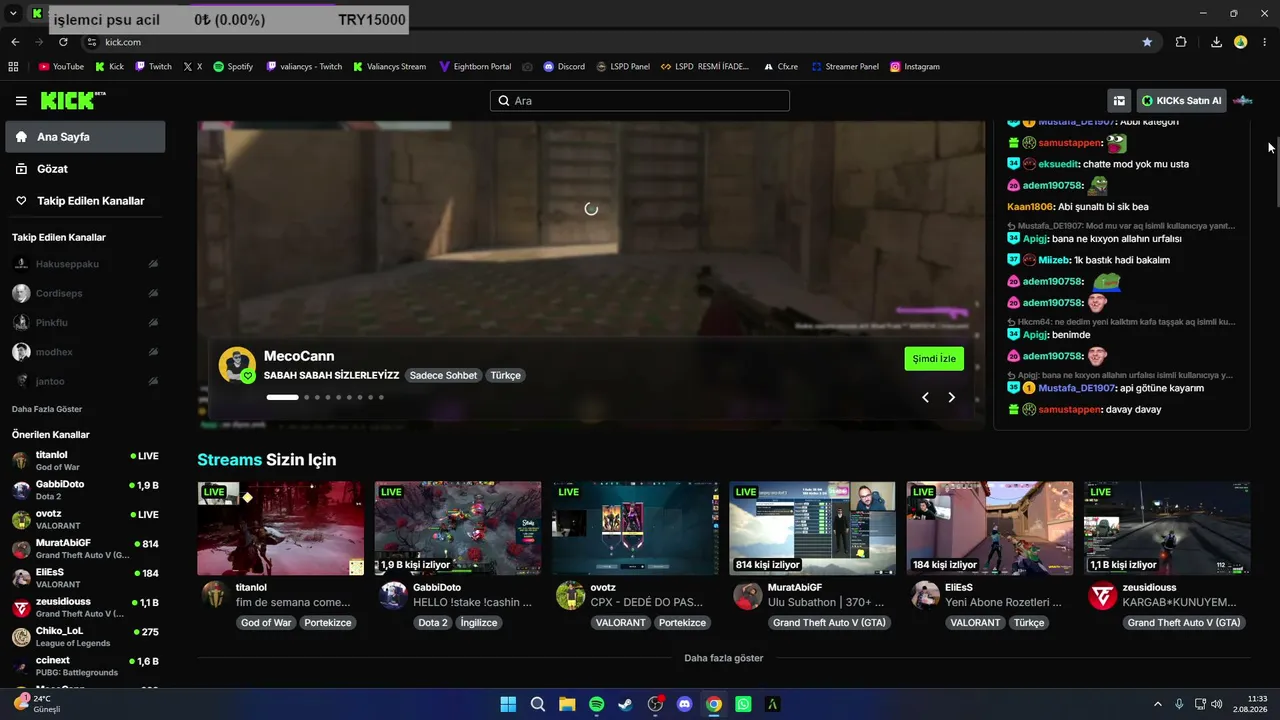1280x720 pixels.
Task: Click the KICK logo
Action: (73, 101)
